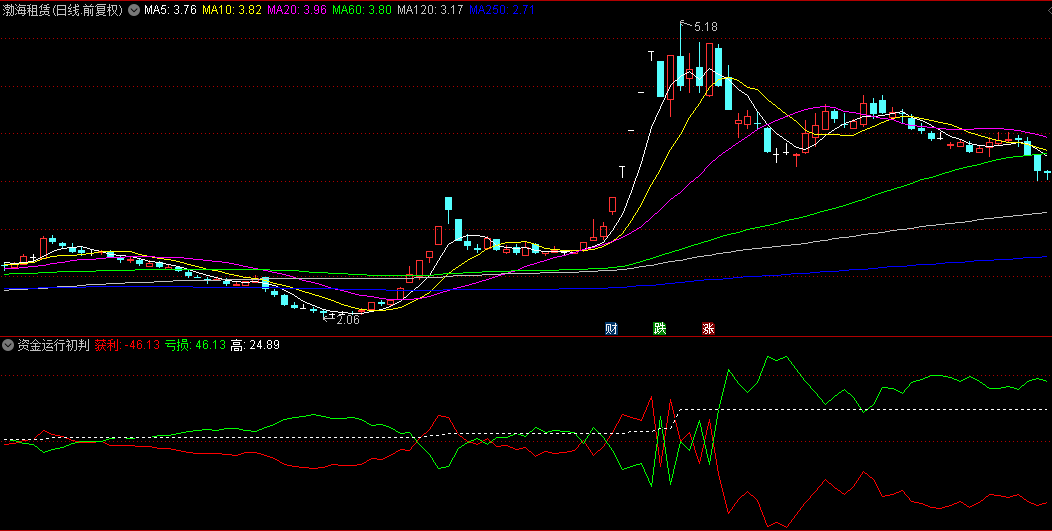Select the MA10: 3.82 label
The image size is (1052, 531).
pos(231,10)
